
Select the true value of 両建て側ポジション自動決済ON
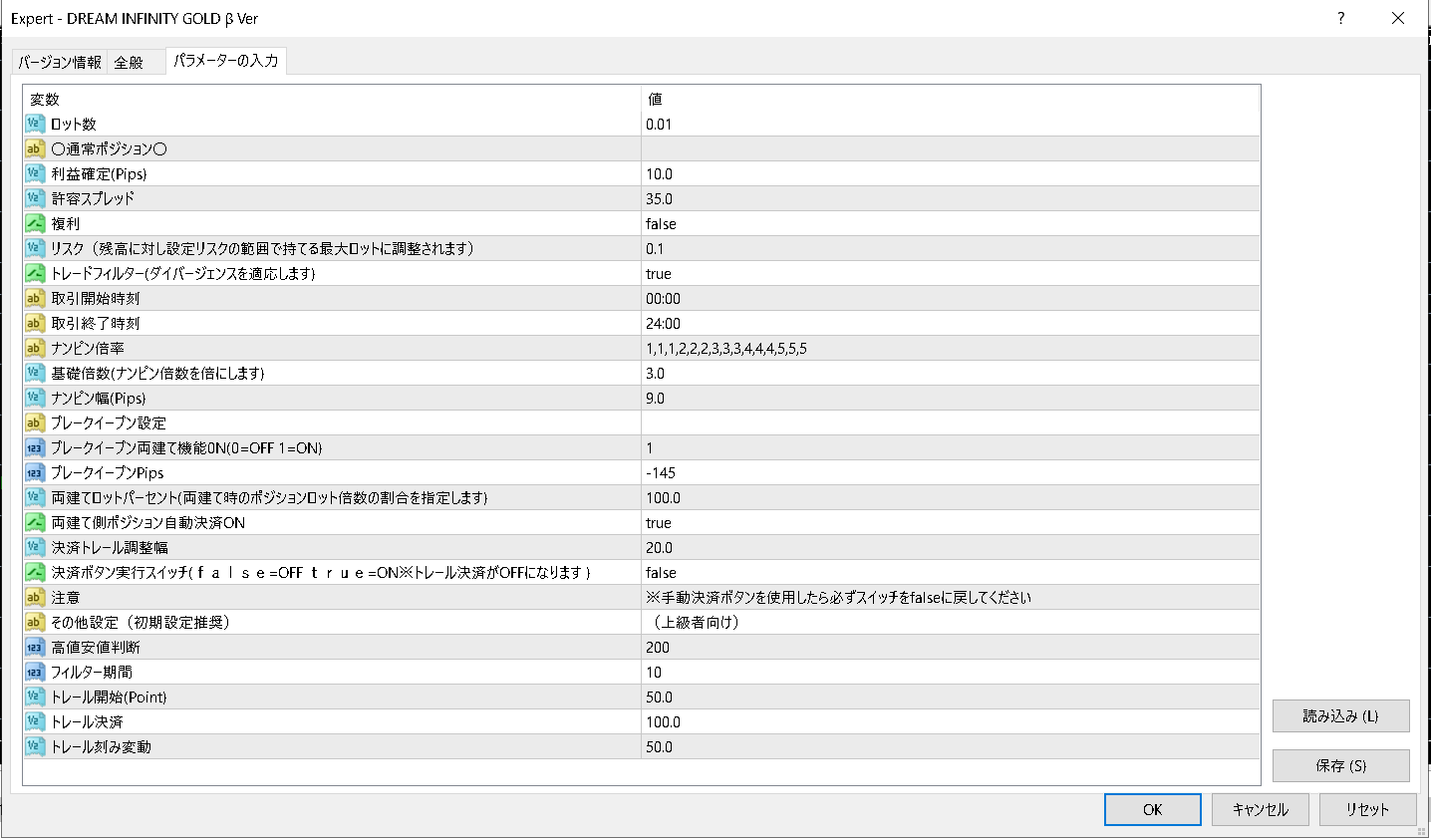click(x=659, y=522)
